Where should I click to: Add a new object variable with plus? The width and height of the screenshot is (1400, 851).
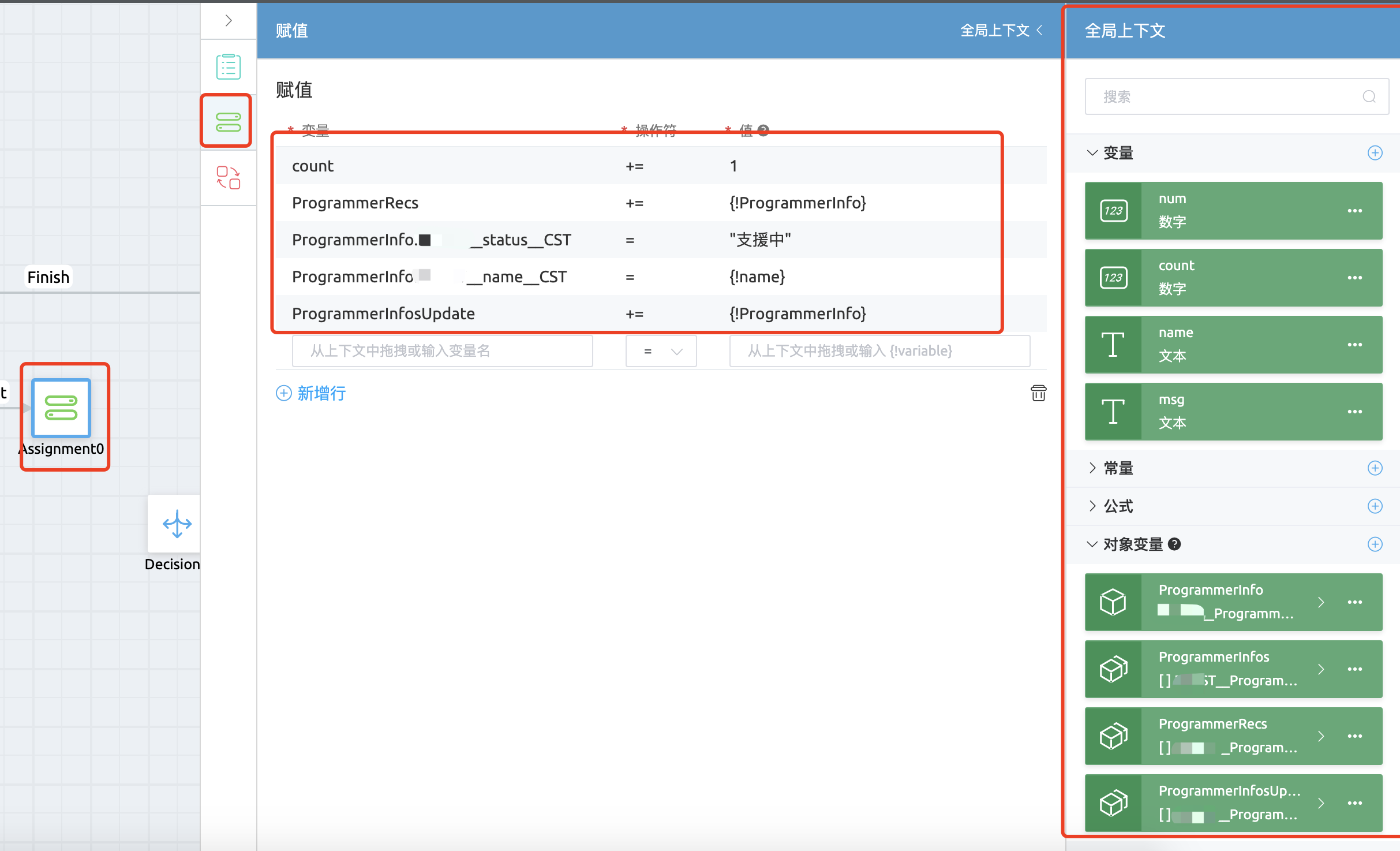1375,544
